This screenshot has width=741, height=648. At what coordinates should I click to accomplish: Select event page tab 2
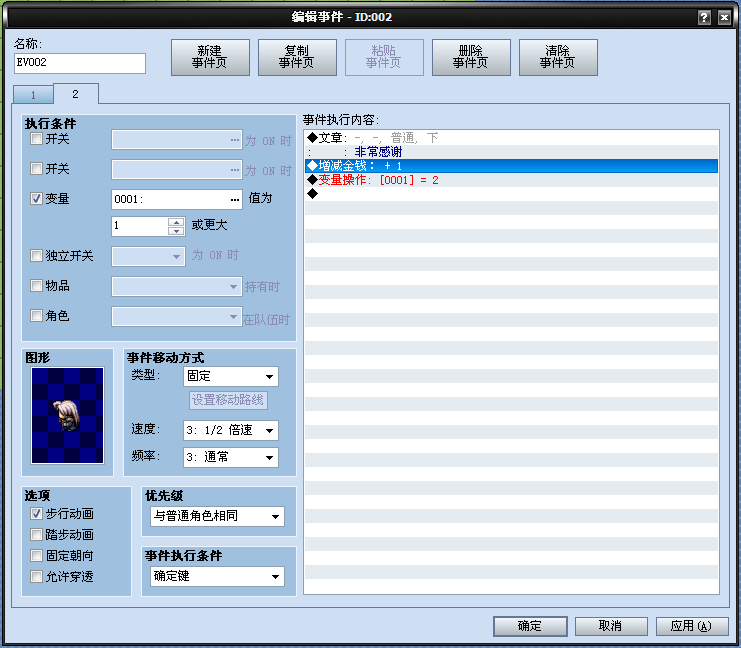(x=76, y=94)
